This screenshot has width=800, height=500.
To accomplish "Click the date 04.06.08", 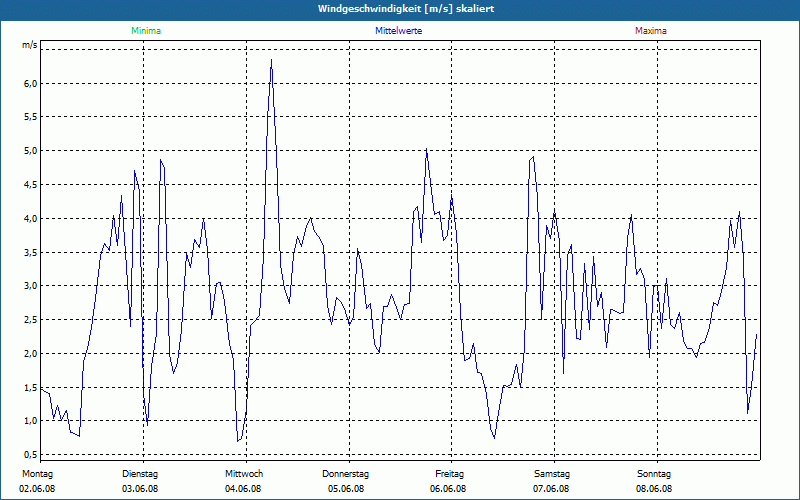I will (x=243, y=489).
